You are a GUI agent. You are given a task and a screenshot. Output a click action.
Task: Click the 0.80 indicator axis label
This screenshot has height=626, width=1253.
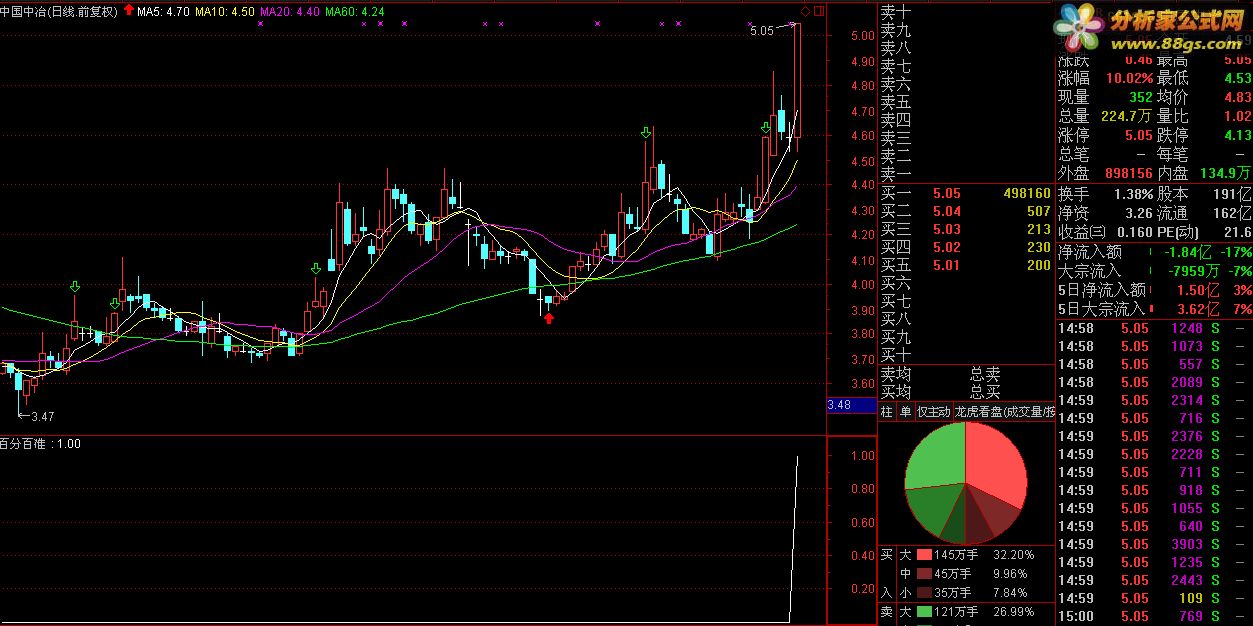pos(861,489)
